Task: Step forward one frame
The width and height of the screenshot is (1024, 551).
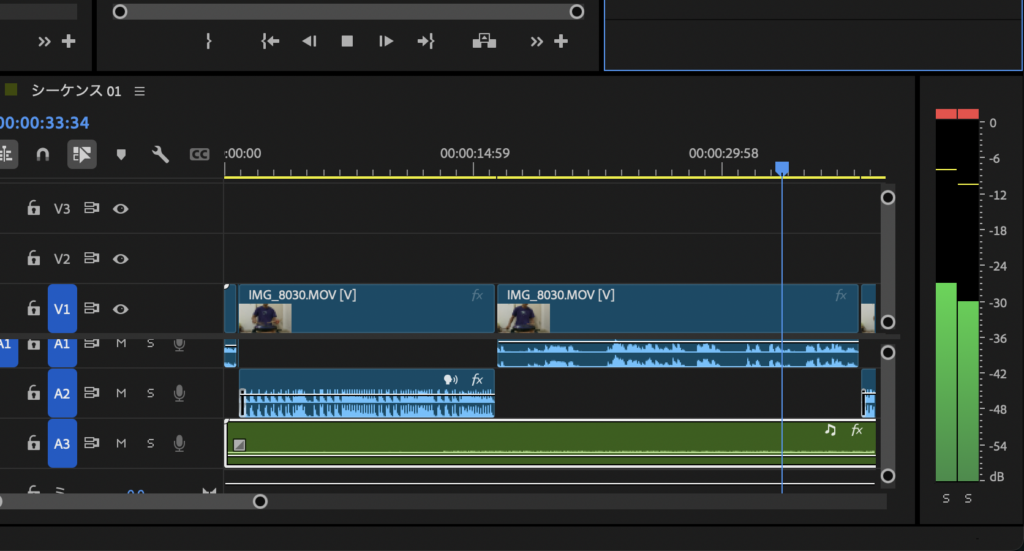Action: 386,41
